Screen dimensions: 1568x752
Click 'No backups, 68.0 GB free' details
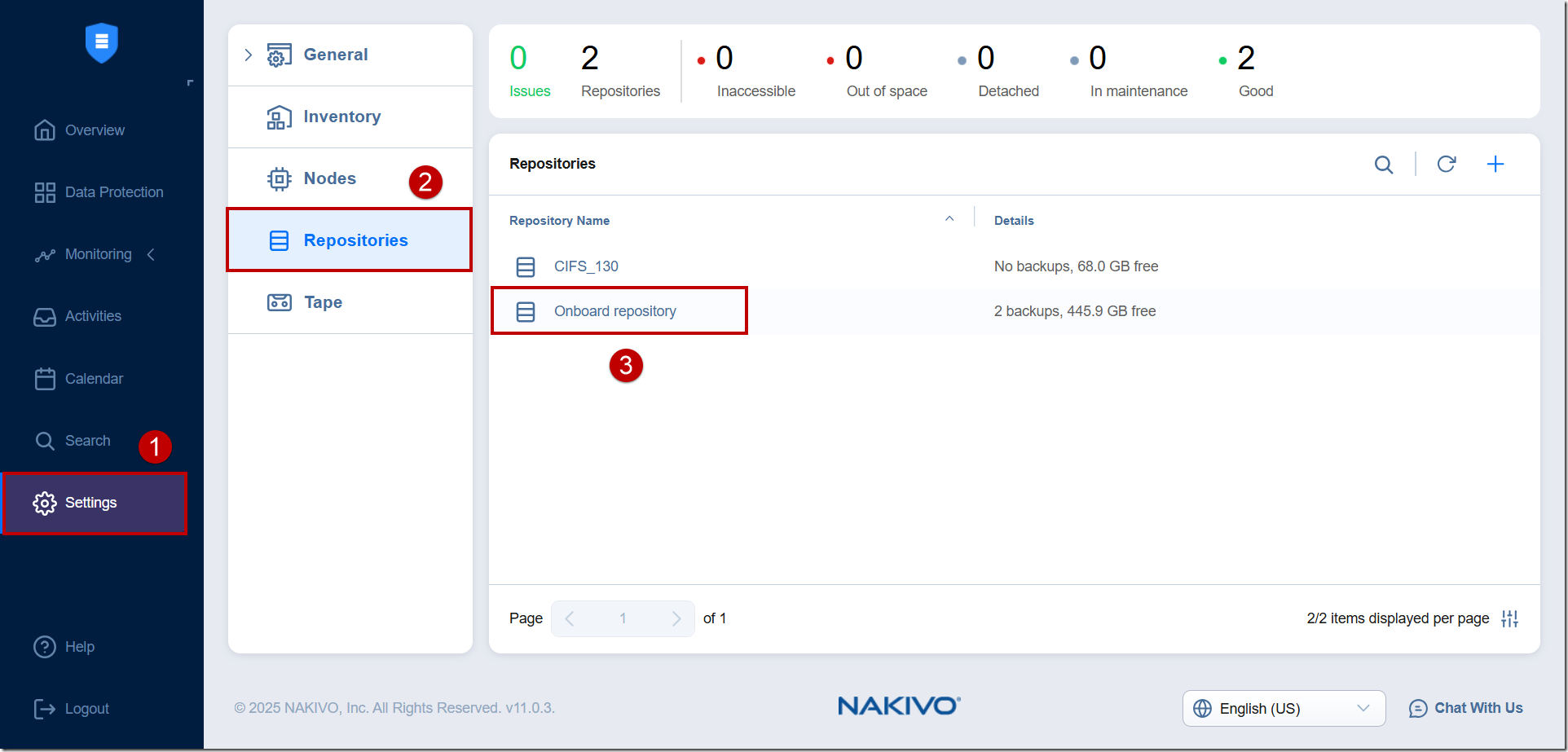point(1076,266)
